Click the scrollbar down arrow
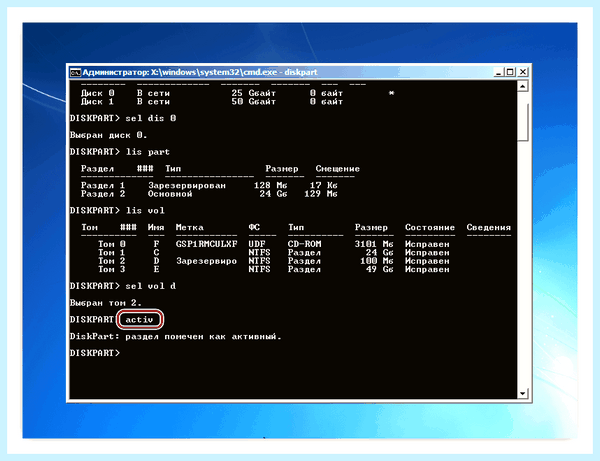 point(523,393)
